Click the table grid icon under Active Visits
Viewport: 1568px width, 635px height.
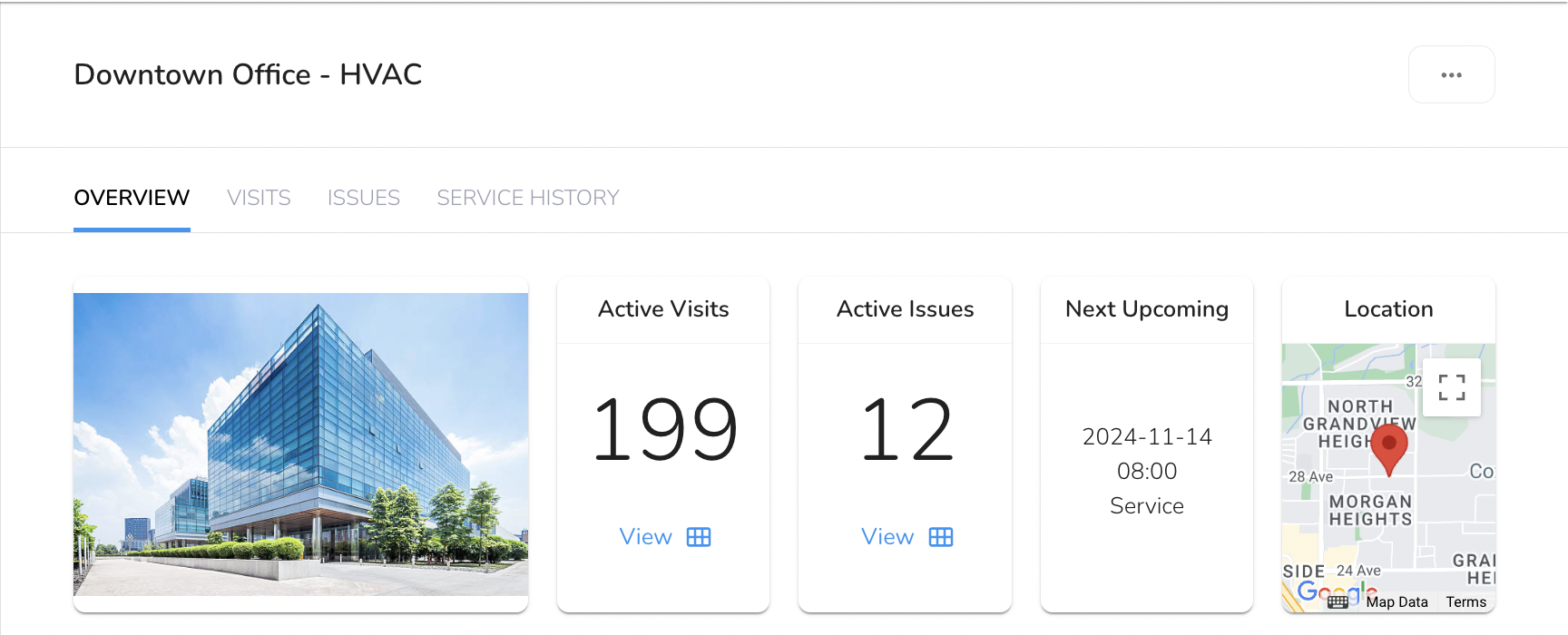point(699,537)
